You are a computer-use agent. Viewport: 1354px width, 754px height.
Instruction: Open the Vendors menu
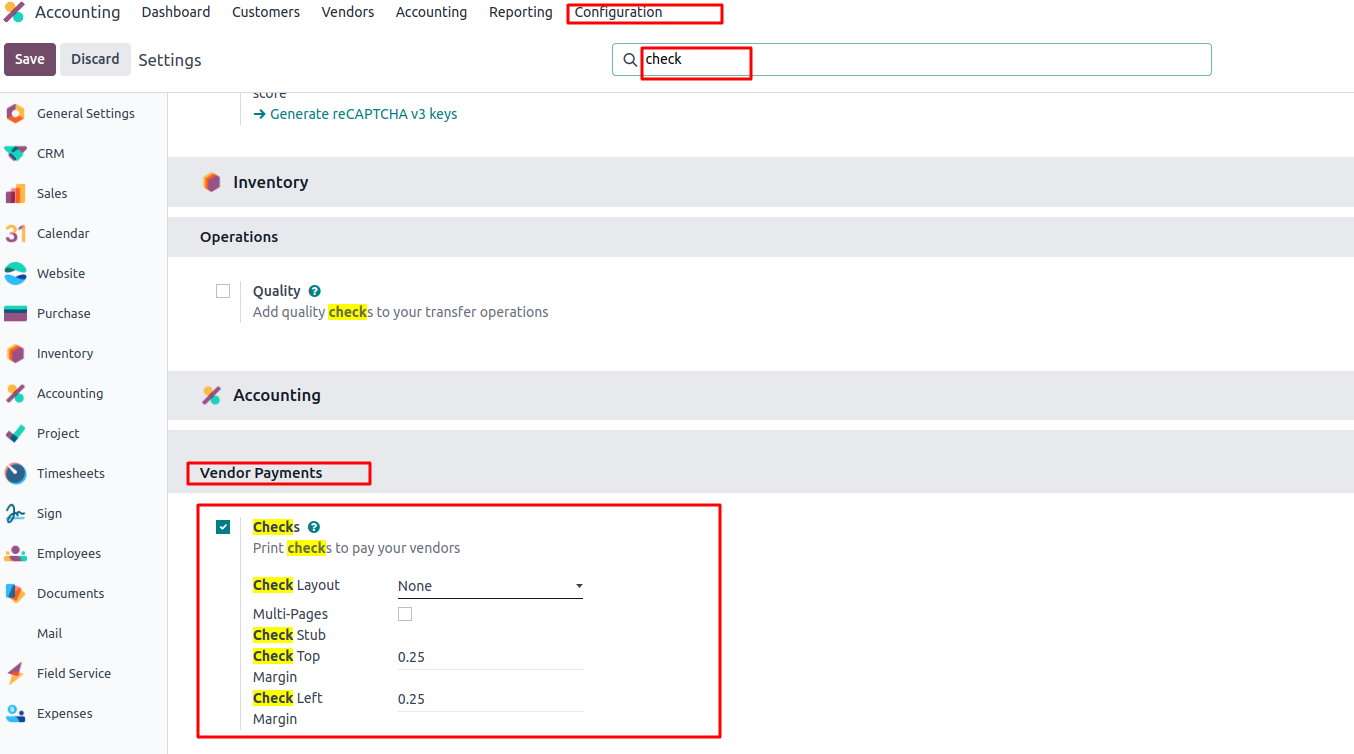click(x=347, y=13)
